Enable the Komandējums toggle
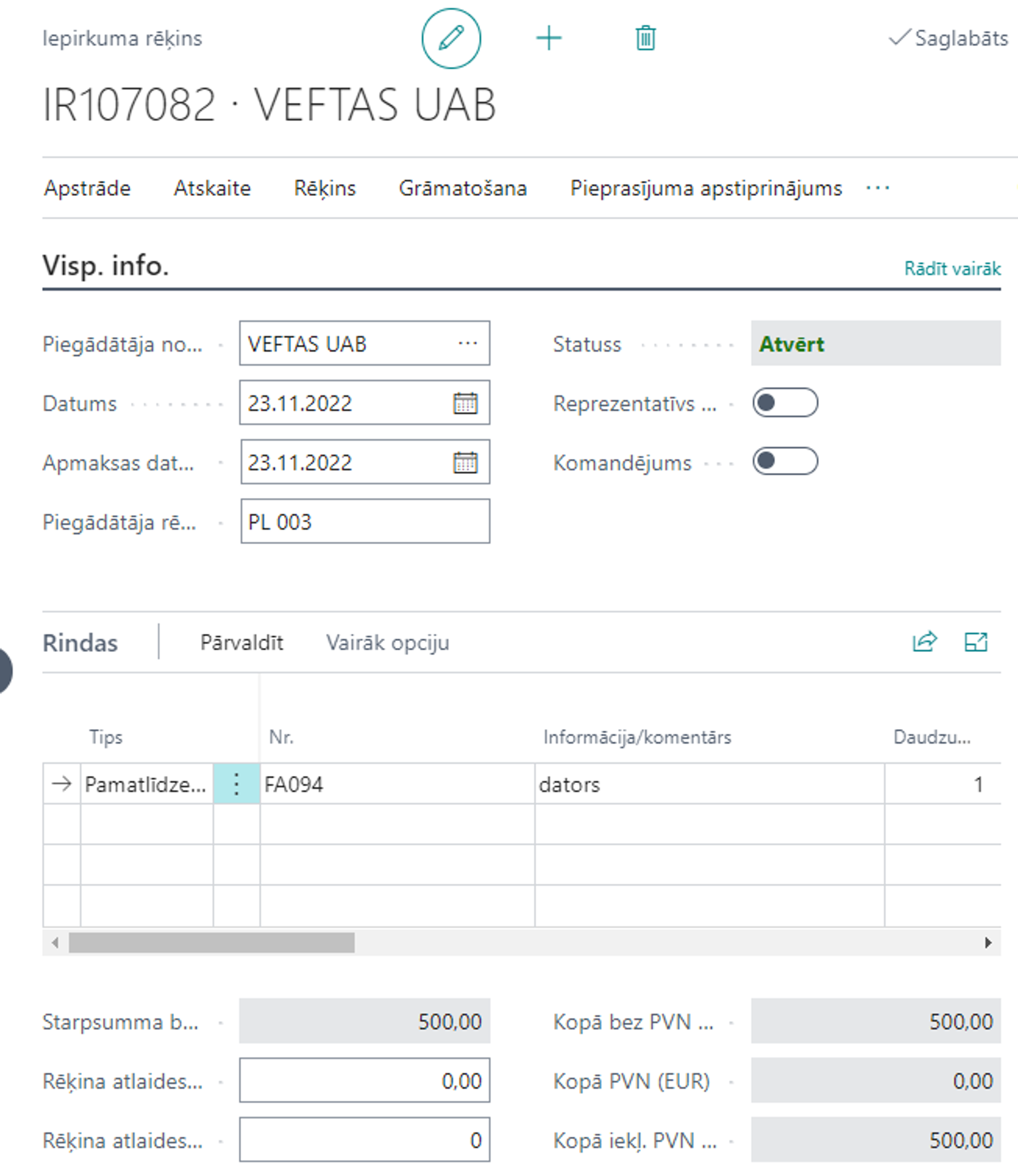Viewport: 1018px width, 1176px height. 785,461
